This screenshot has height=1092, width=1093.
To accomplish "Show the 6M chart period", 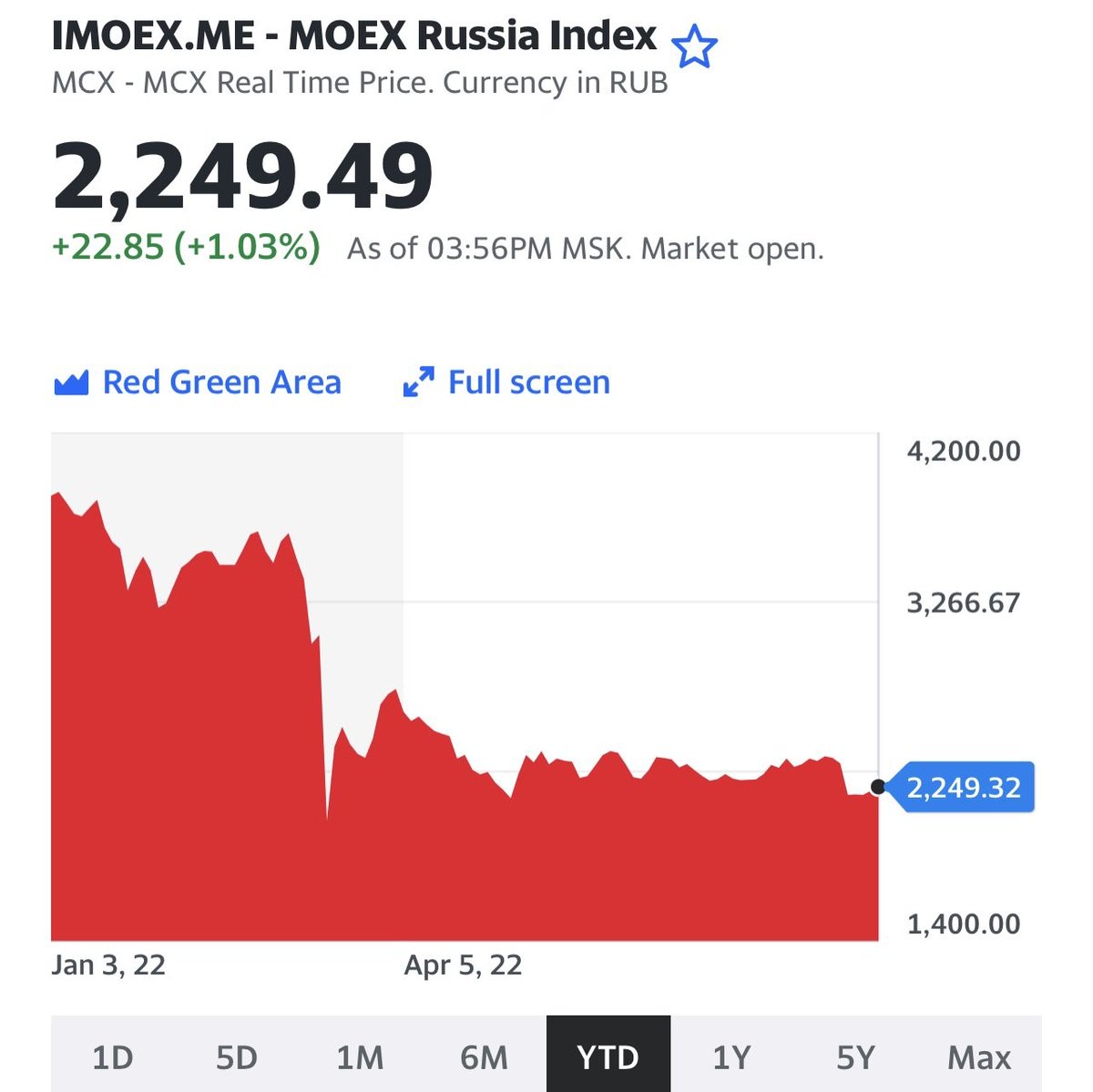I will point(485,1057).
